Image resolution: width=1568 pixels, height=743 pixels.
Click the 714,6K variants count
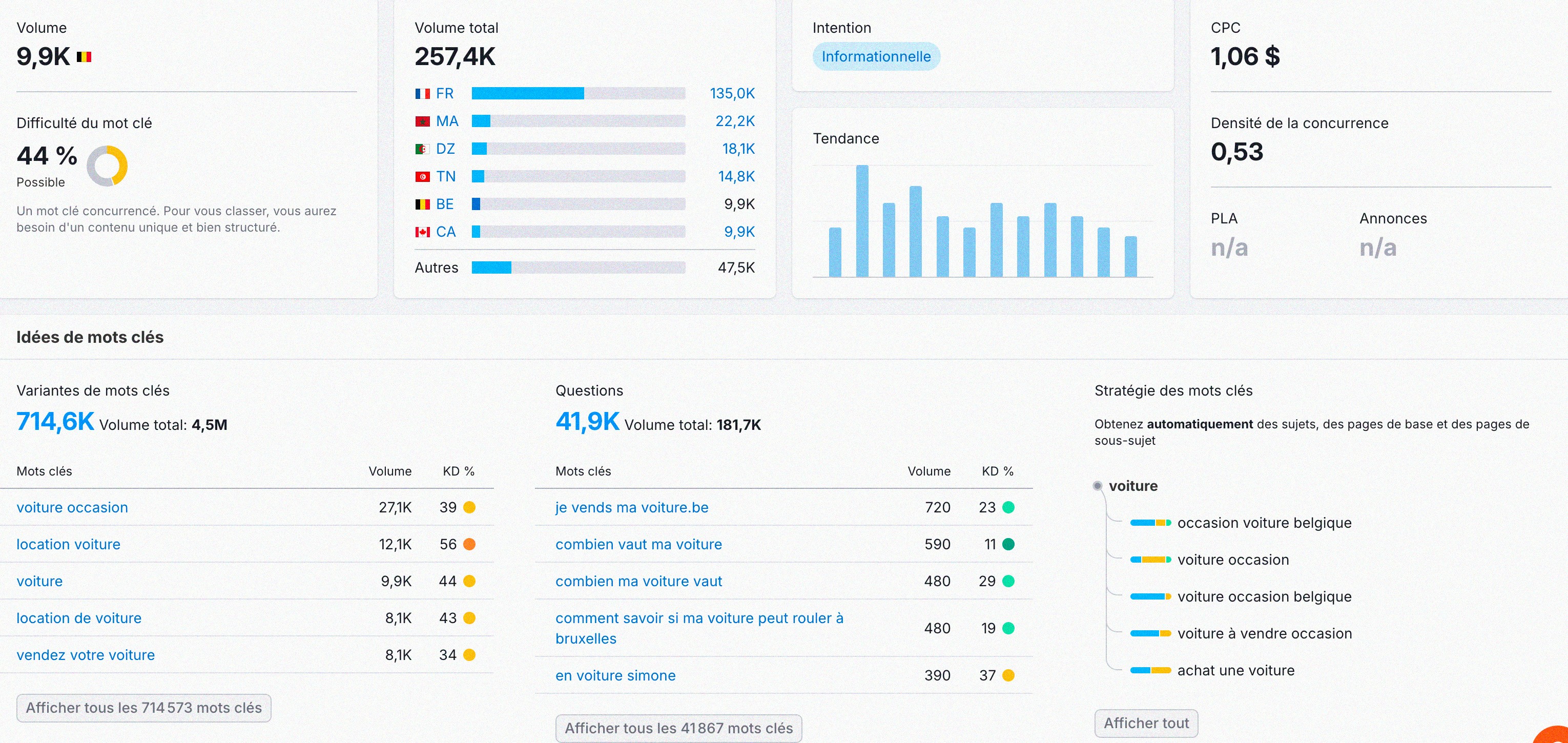[55, 421]
